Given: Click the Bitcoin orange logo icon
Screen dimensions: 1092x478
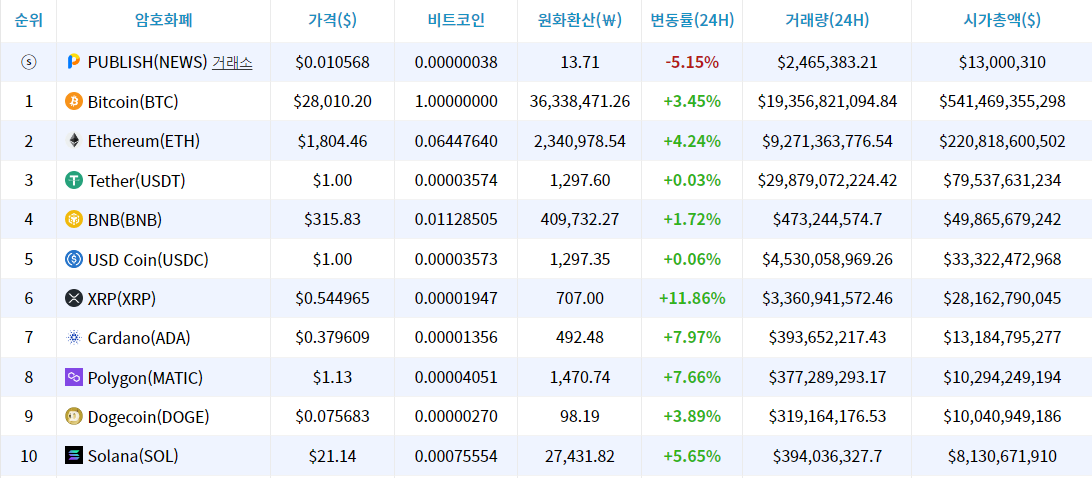Looking at the screenshot, I should pyautogui.click(x=73, y=102).
